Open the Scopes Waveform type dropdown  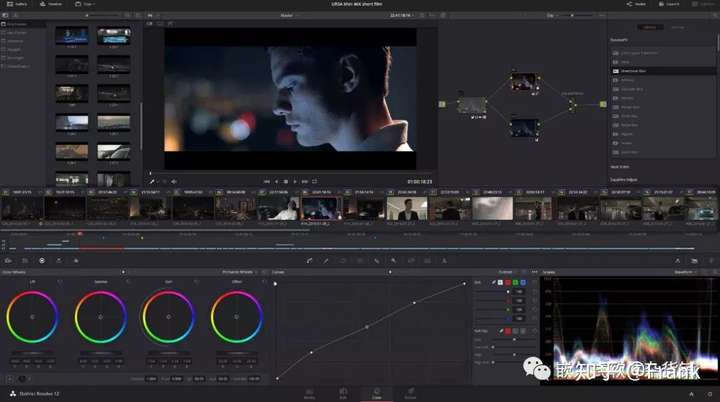686,272
